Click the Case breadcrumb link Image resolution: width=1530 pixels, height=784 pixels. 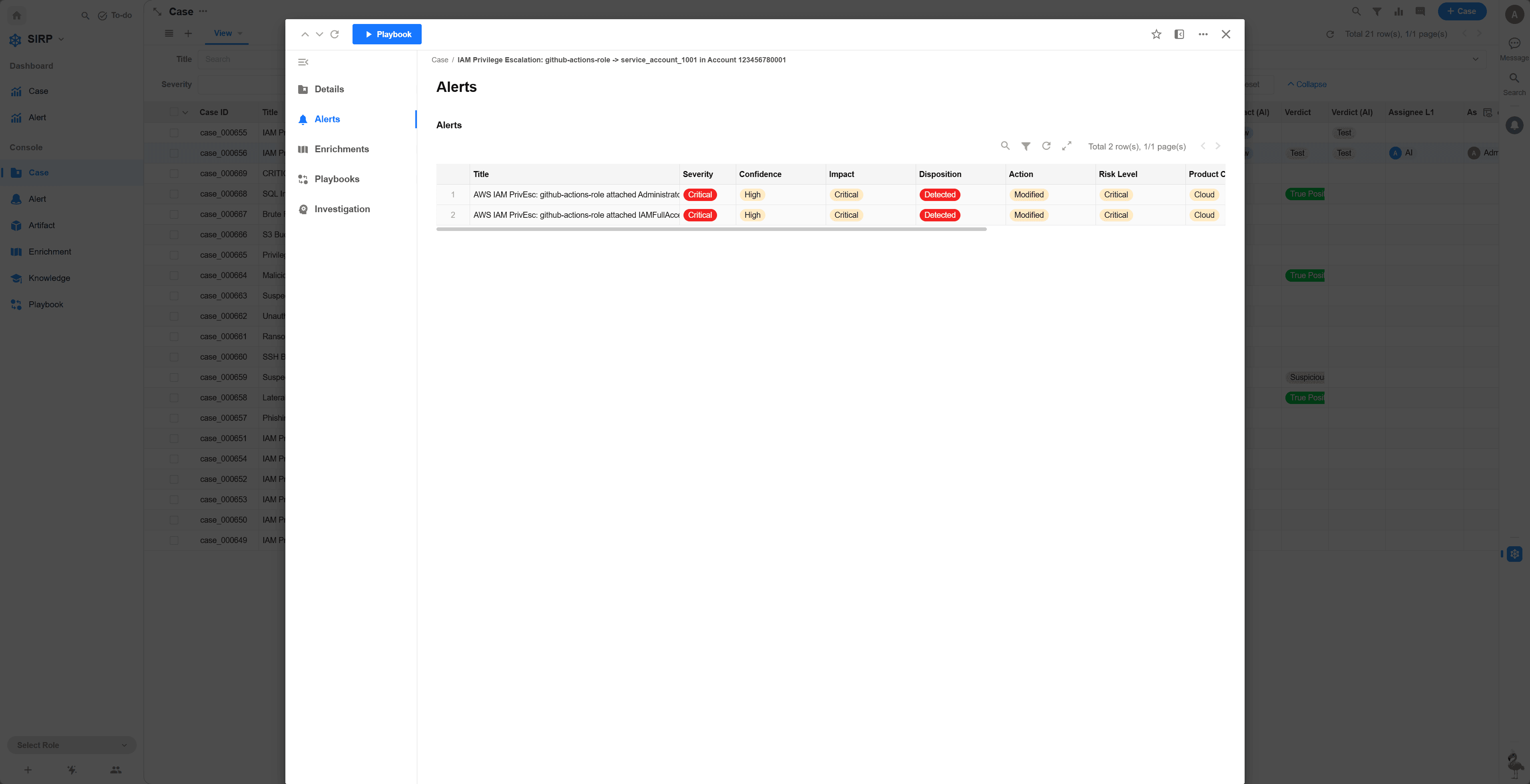coord(440,60)
